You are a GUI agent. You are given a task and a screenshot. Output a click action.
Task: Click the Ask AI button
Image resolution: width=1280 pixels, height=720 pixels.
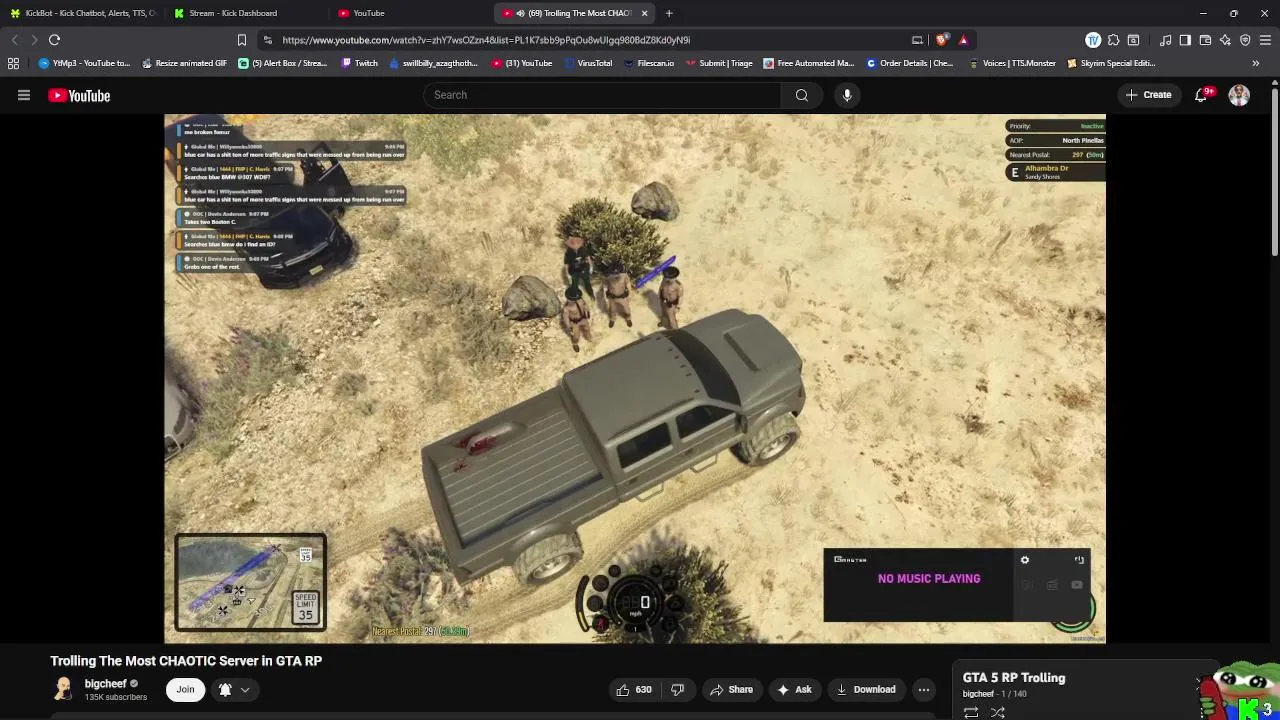794,690
